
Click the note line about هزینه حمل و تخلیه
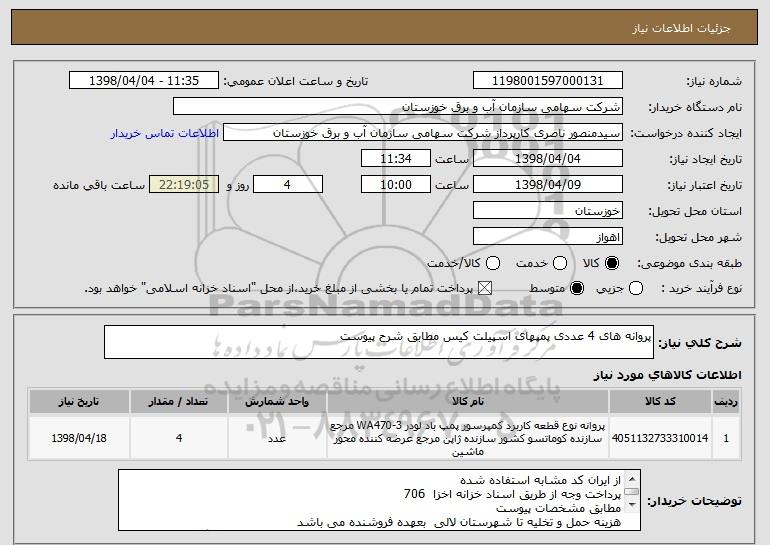459,522
